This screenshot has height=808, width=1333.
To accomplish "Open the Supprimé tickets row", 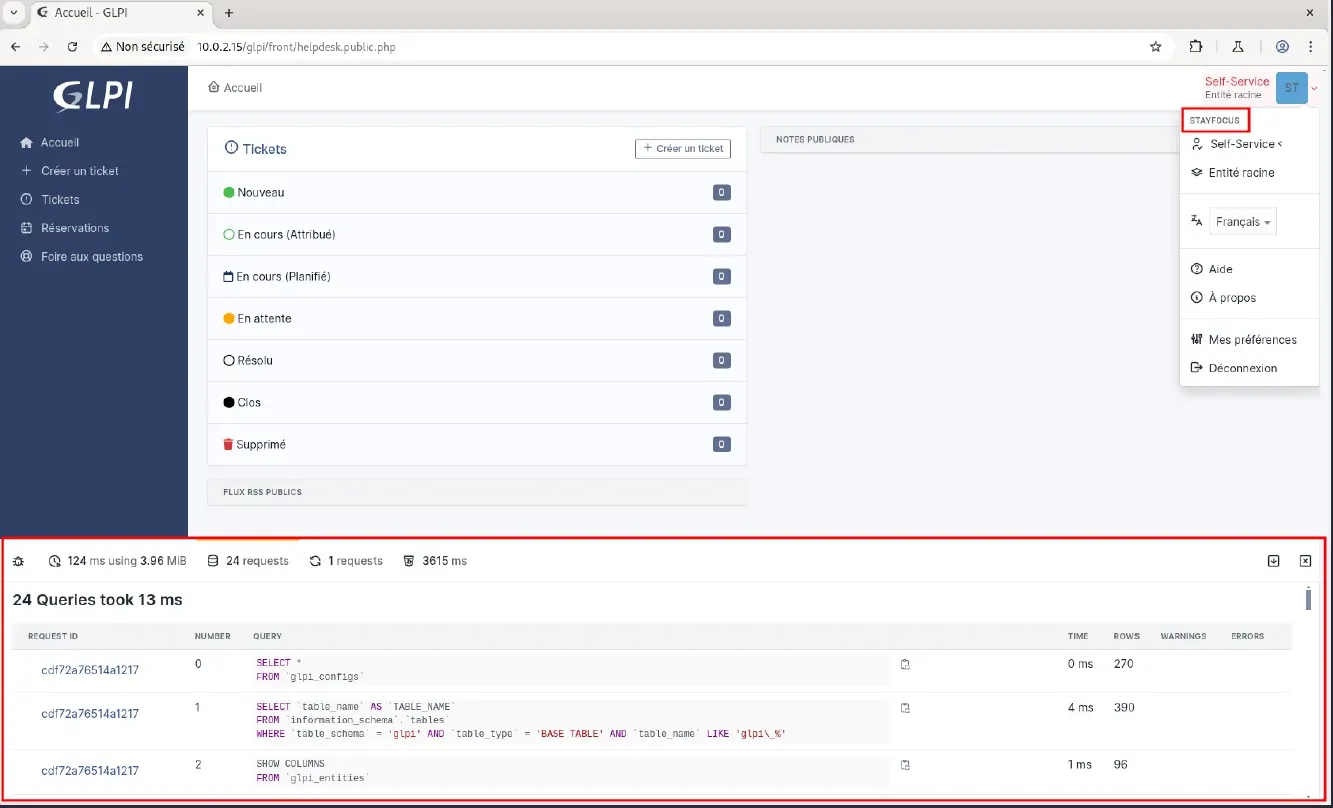I will point(477,444).
